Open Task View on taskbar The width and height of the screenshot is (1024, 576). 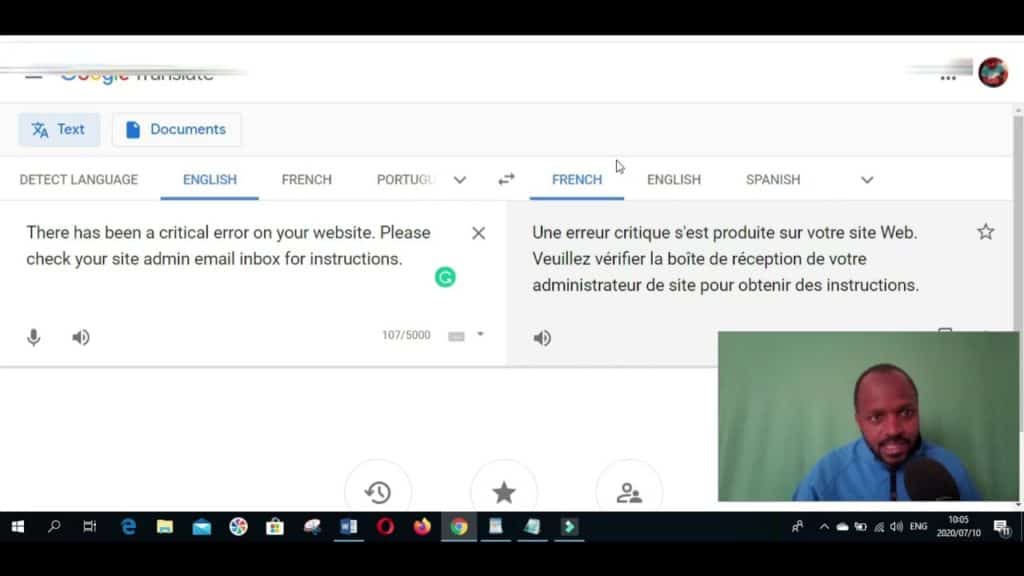[x=89, y=526]
